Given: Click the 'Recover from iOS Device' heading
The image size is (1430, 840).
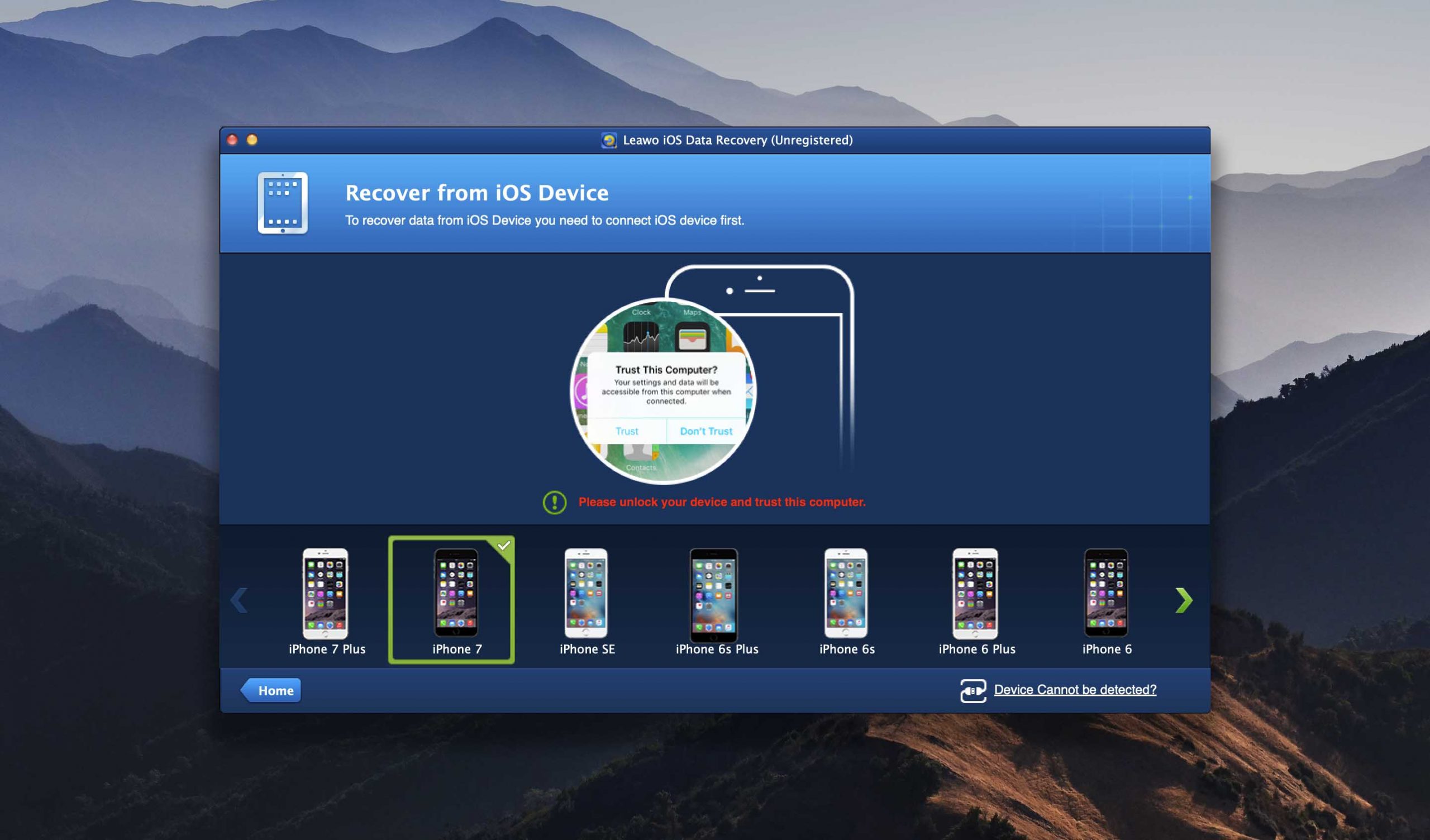Looking at the screenshot, I should [476, 192].
